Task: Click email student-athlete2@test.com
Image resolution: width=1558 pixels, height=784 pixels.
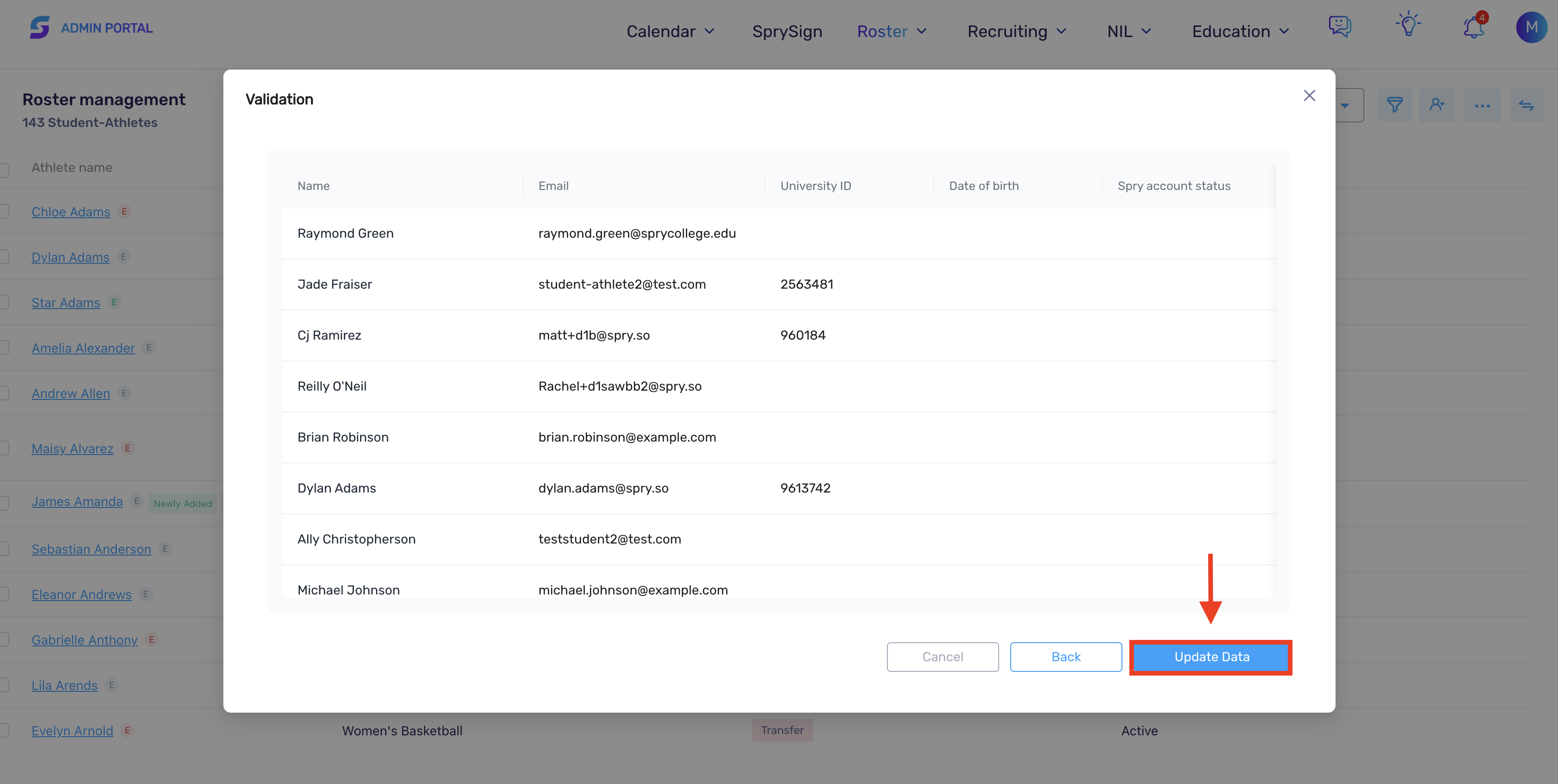Action: point(622,285)
